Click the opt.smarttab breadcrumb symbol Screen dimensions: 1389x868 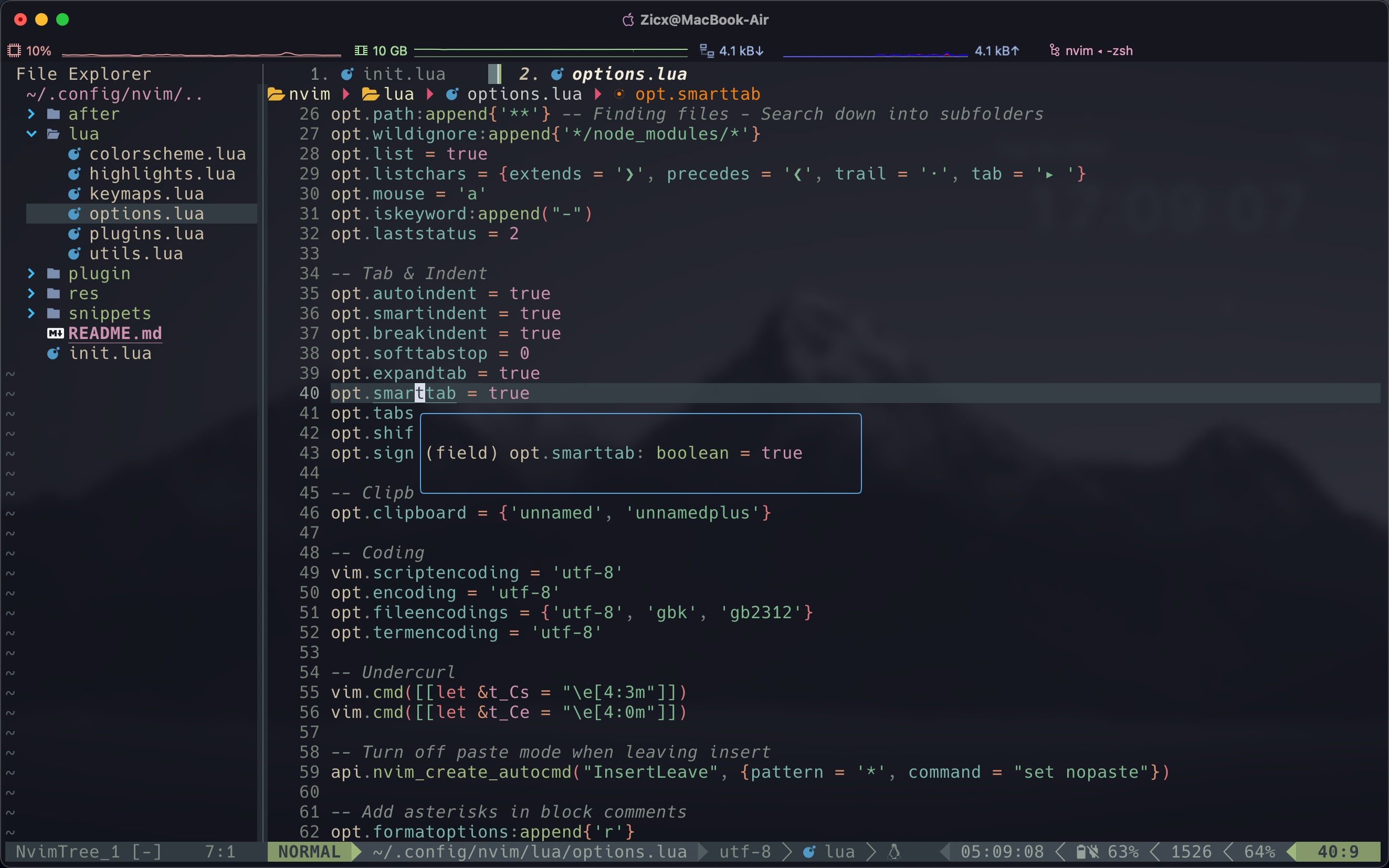(697, 94)
